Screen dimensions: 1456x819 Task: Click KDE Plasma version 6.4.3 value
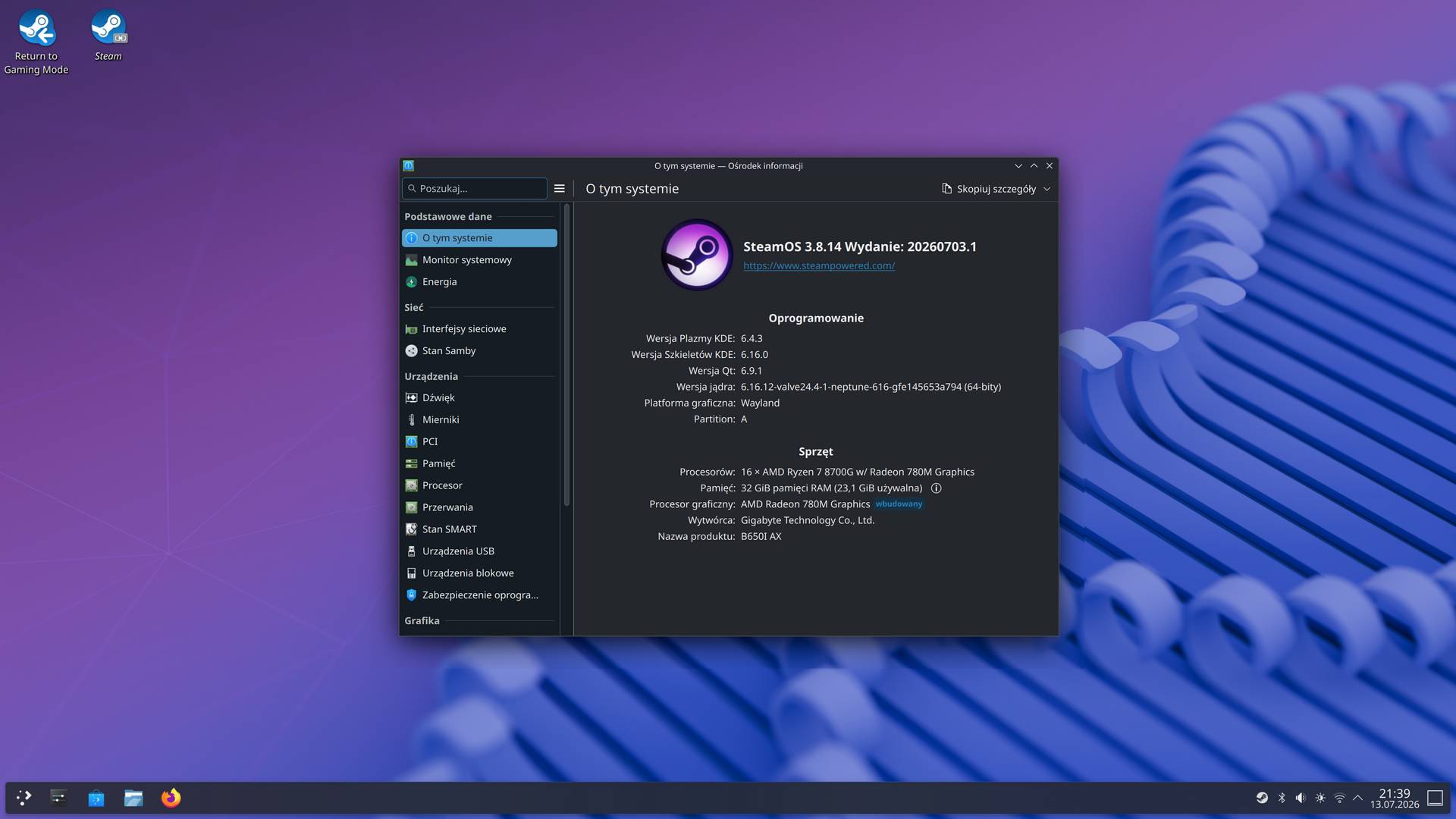click(752, 339)
